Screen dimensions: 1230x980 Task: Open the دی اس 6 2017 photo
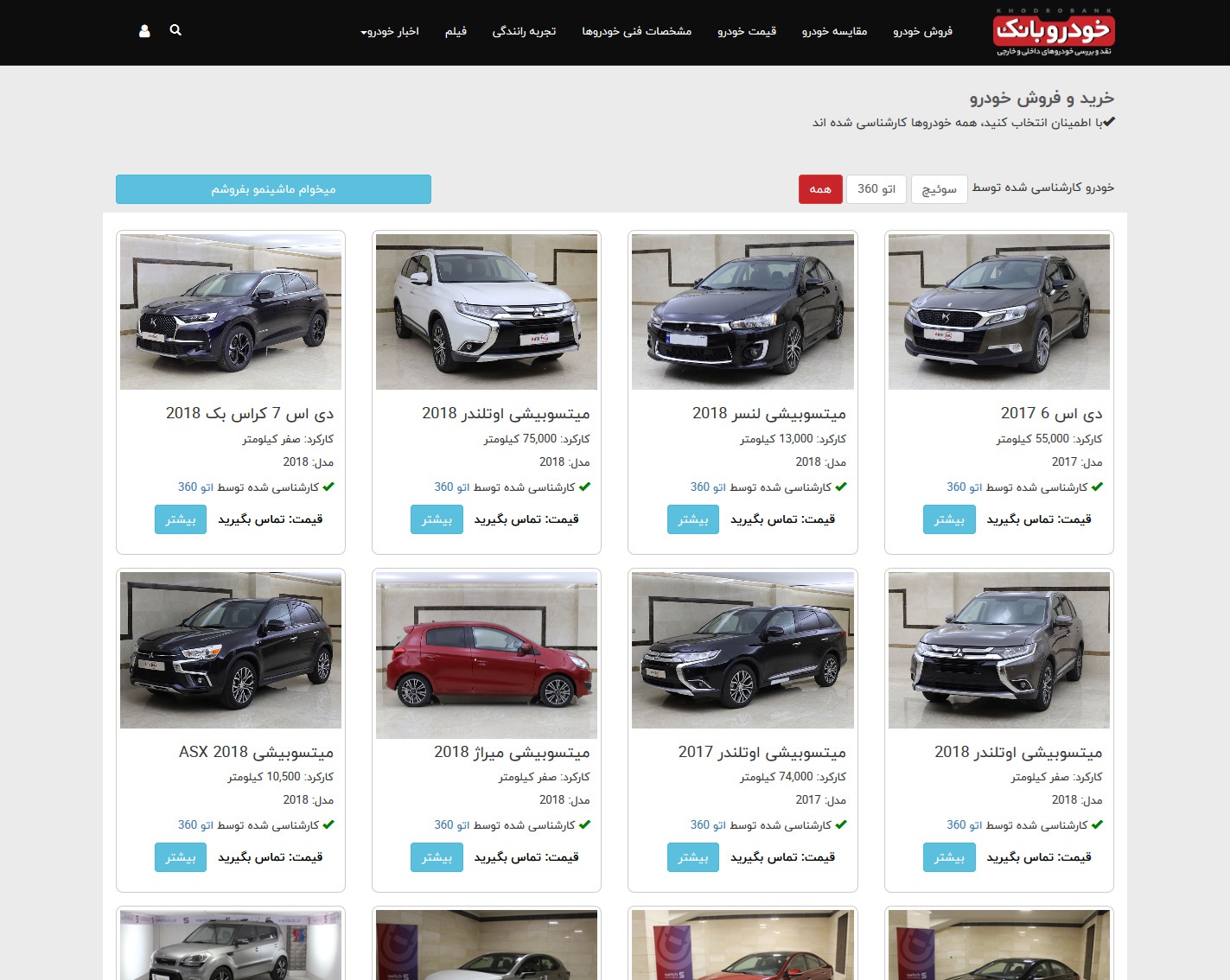[x=999, y=312]
